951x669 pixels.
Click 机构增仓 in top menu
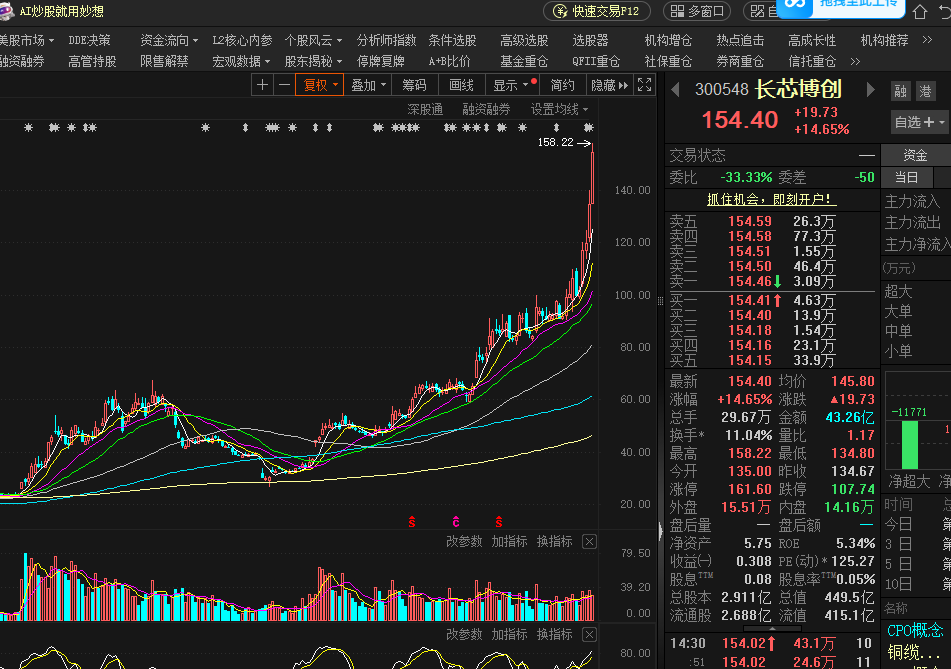tap(668, 40)
